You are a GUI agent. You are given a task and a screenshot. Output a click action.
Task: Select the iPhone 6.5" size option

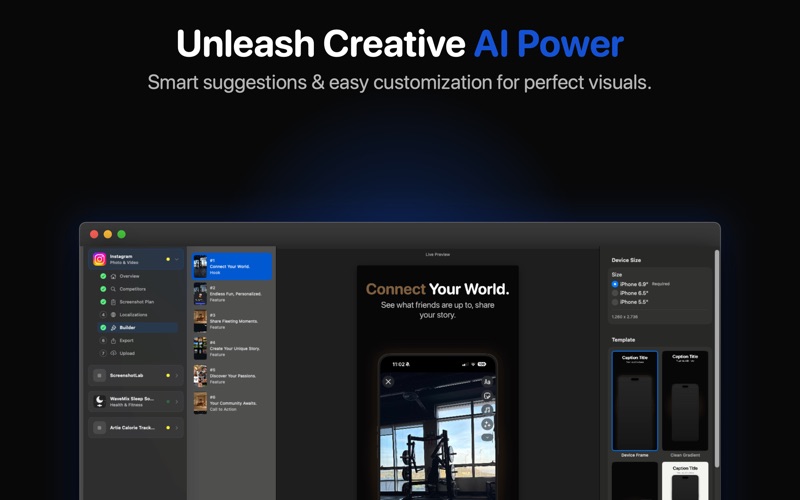tap(615, 293)
